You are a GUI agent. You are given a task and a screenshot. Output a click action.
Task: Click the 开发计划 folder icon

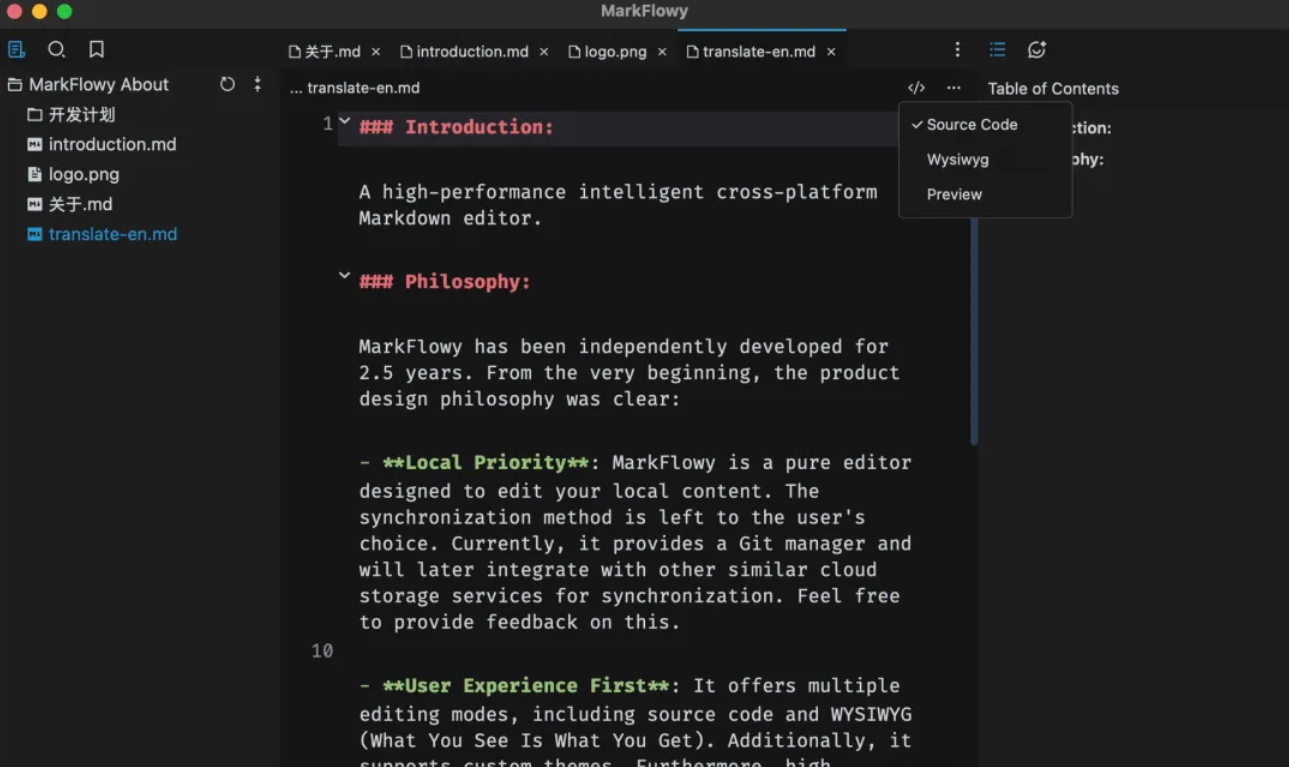[35, 115]
